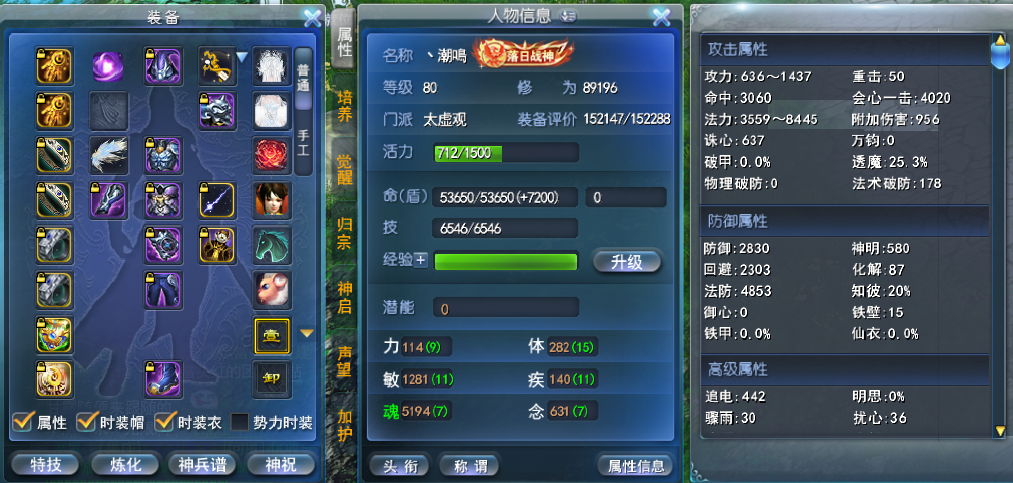Click the orange down arrow beside 壹 slot

[307, 334]
